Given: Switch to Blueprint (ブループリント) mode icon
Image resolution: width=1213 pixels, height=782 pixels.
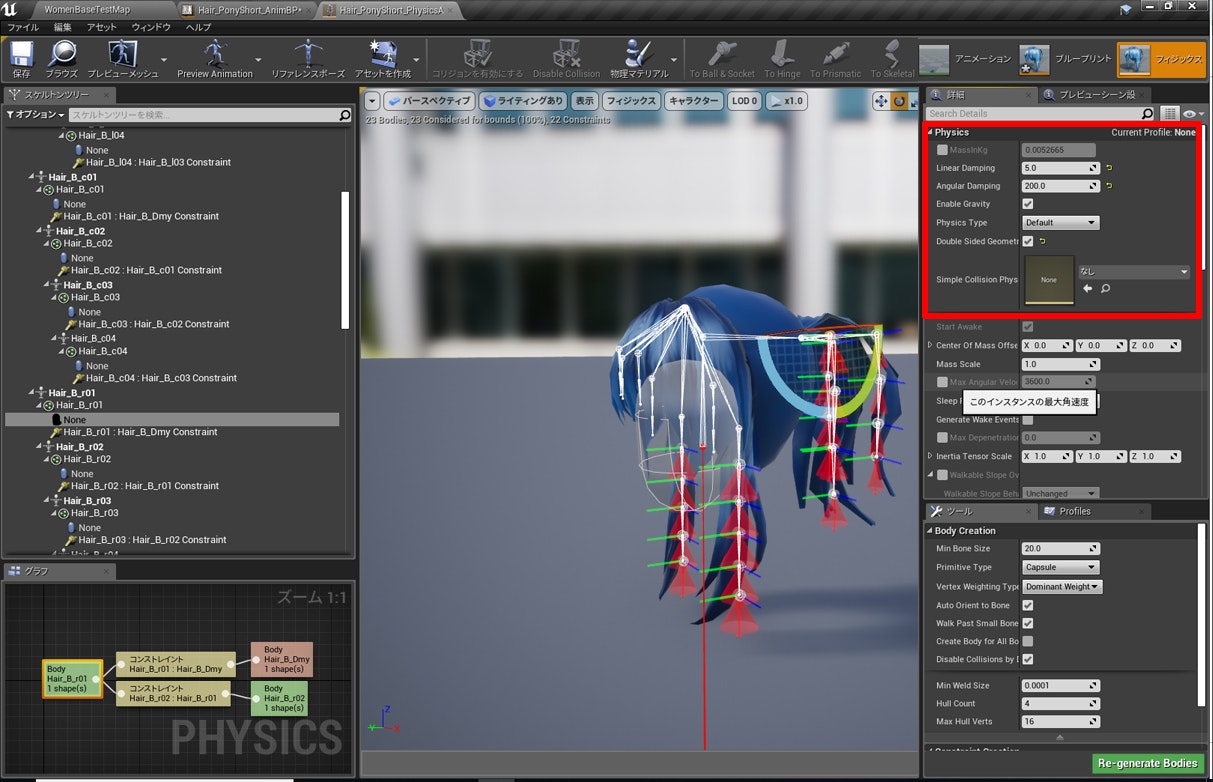Looking at the screenshot, I should [x=1034, y=59].
